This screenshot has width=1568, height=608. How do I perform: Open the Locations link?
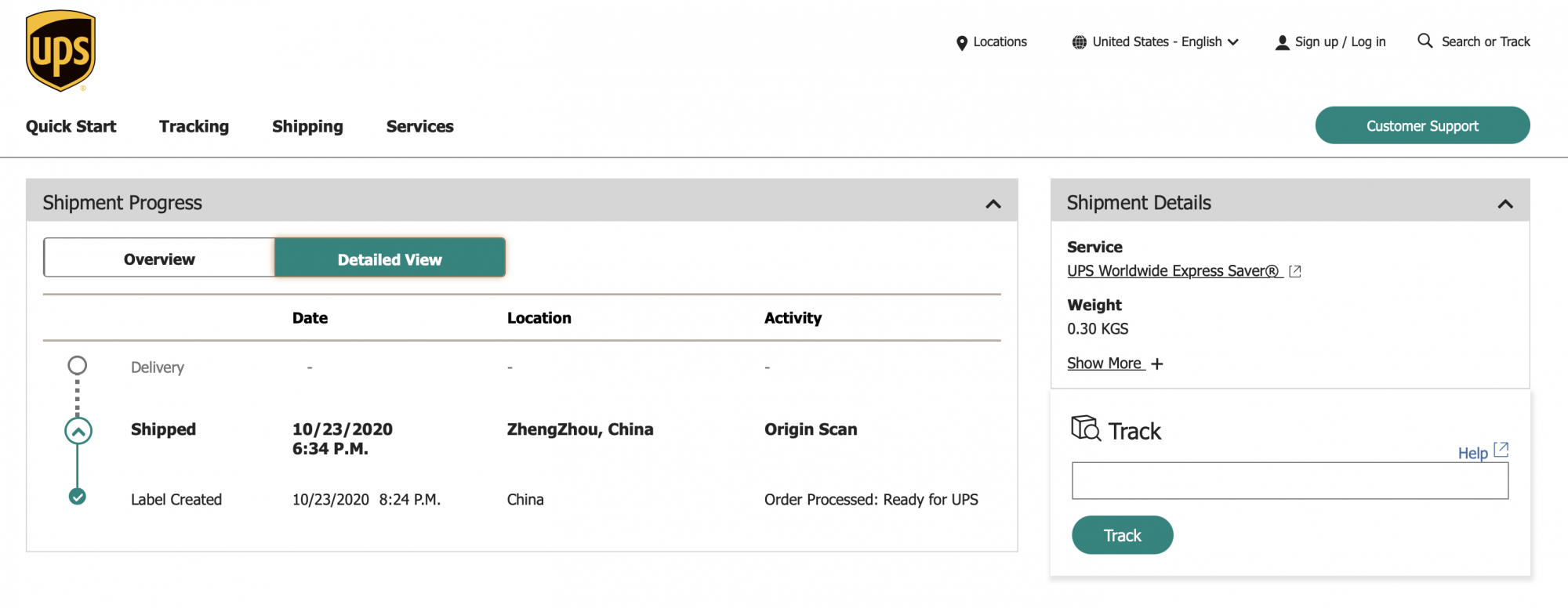click(x=1000, y=42)
